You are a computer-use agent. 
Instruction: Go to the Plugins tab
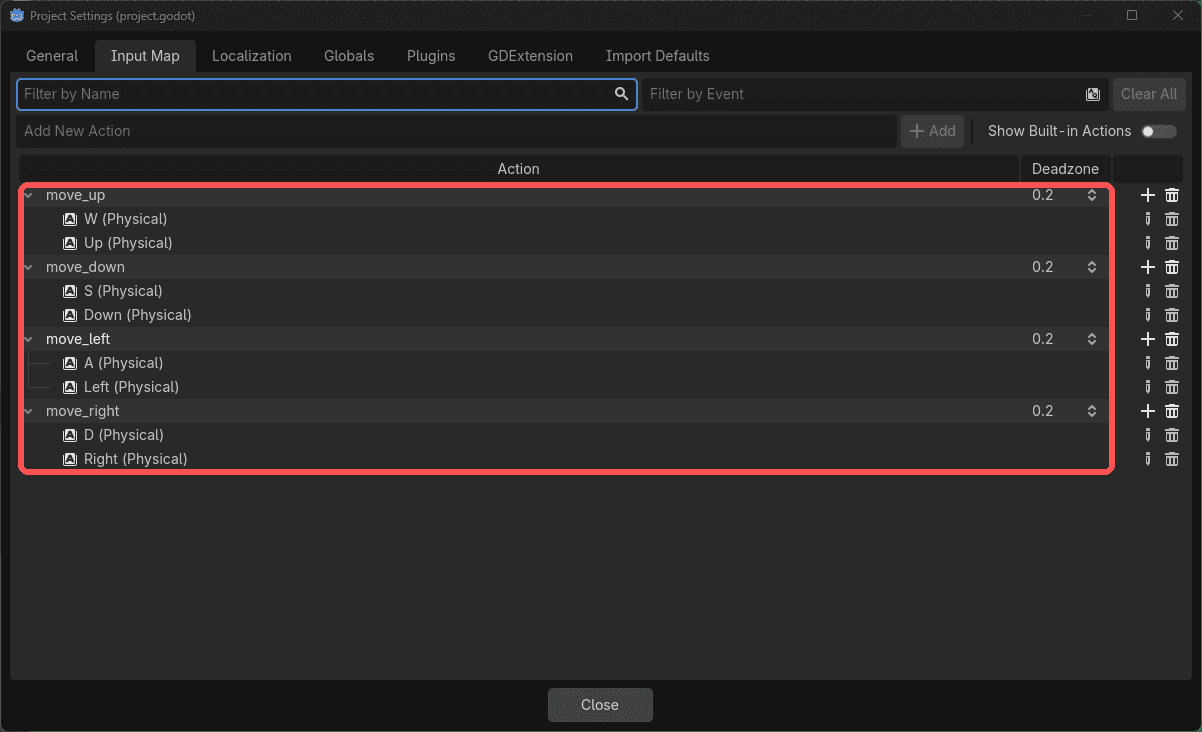tap(431, 56)
